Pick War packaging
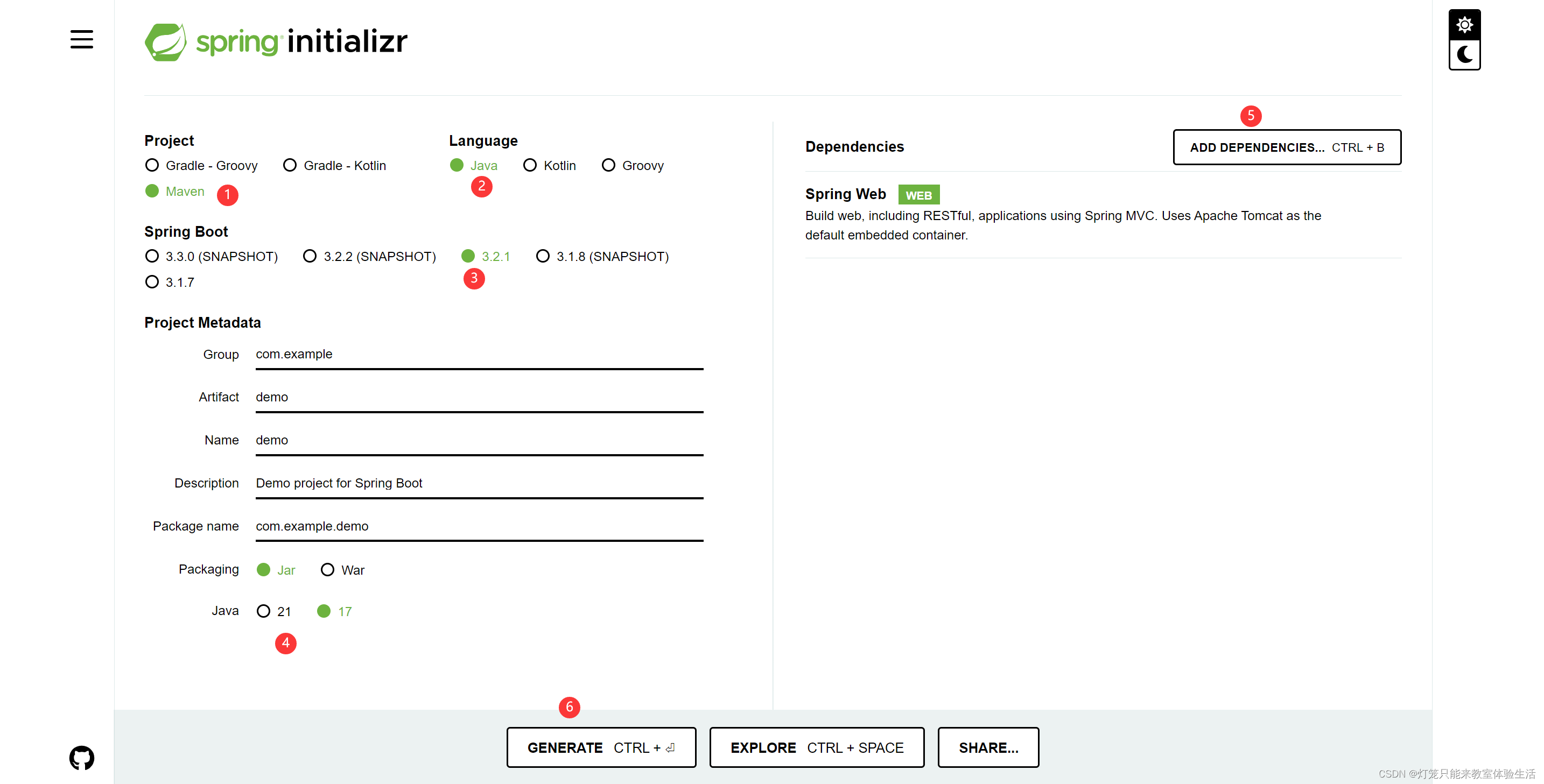This screenshot has height=784, width=1544. point(343,570)
